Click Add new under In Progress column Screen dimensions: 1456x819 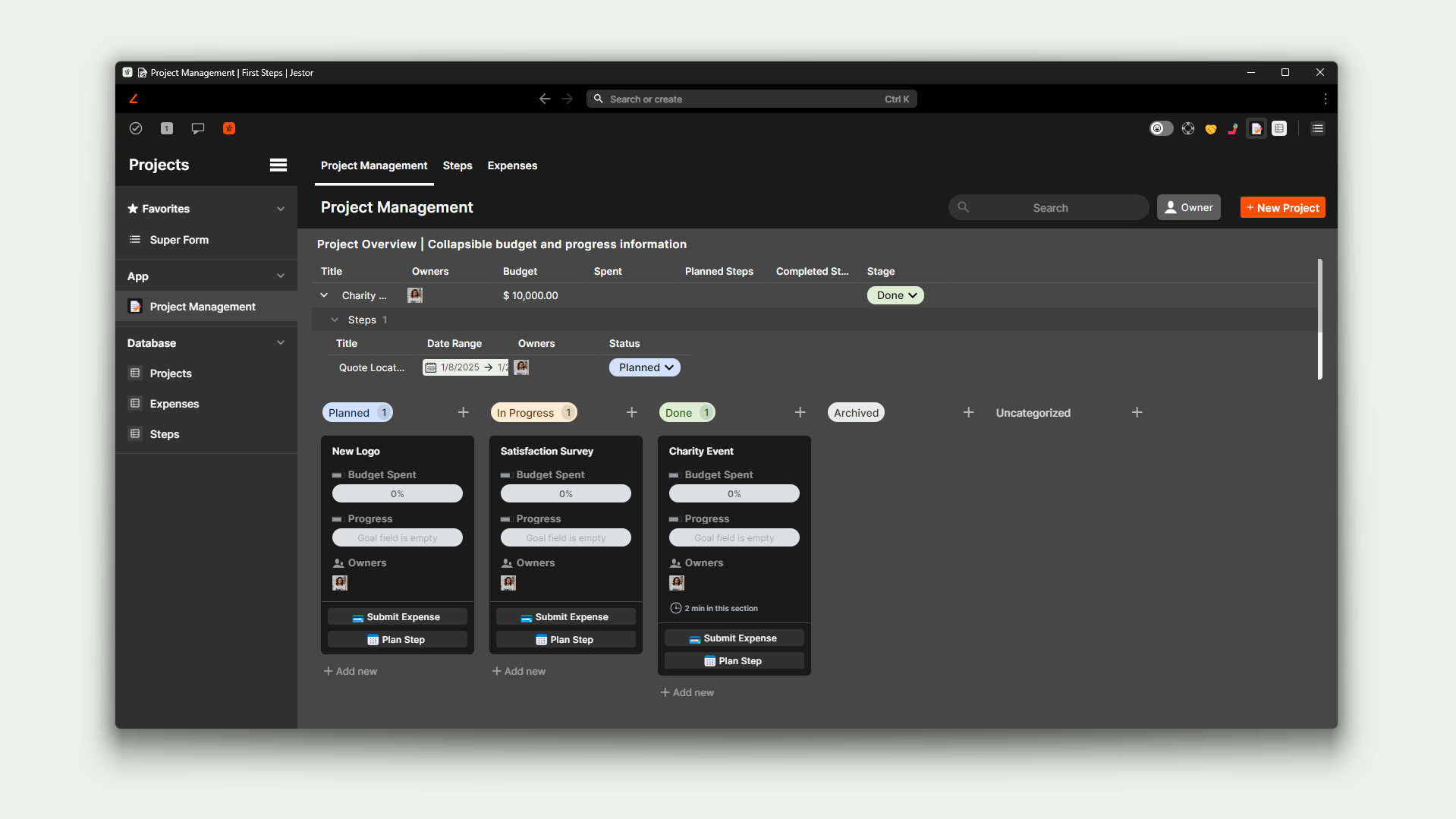519,671
